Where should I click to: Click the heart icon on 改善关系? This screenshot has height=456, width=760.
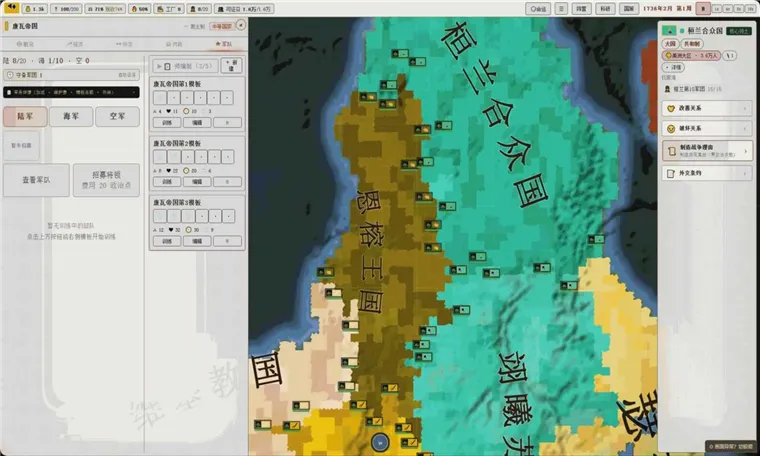click(671, 108)
